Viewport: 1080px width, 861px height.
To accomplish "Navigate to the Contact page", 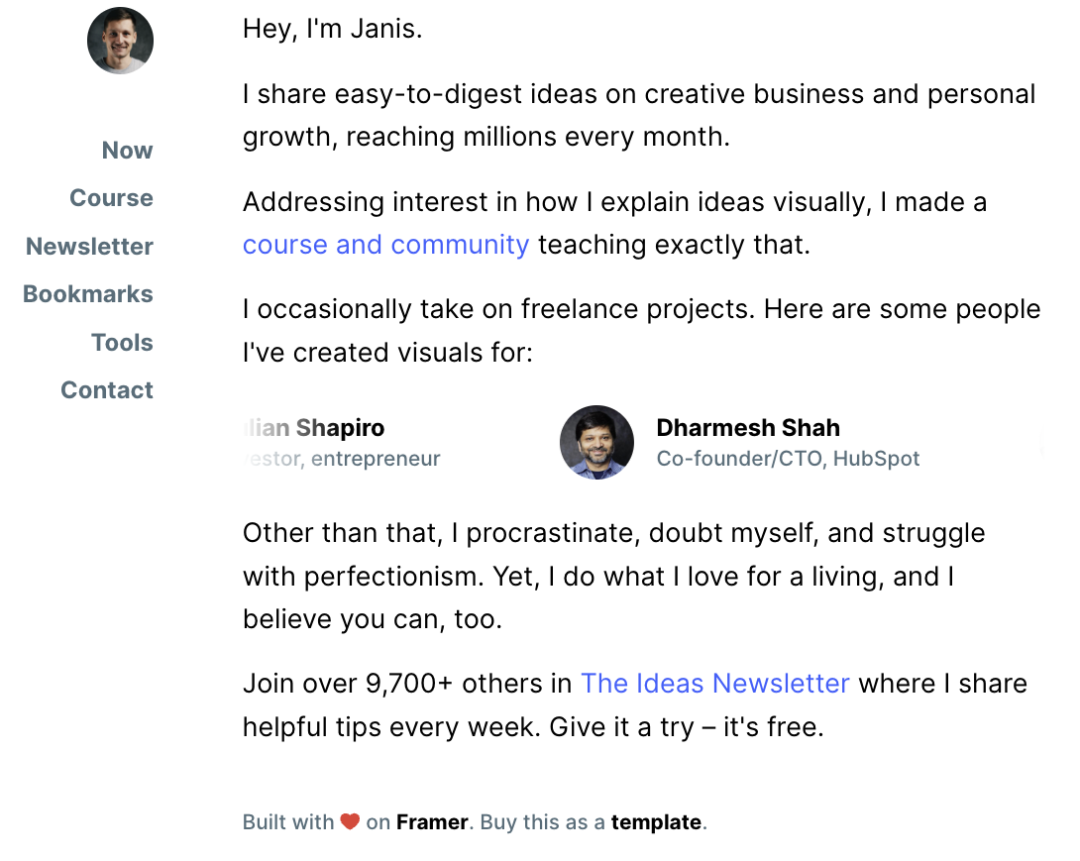I will (107, 390).
